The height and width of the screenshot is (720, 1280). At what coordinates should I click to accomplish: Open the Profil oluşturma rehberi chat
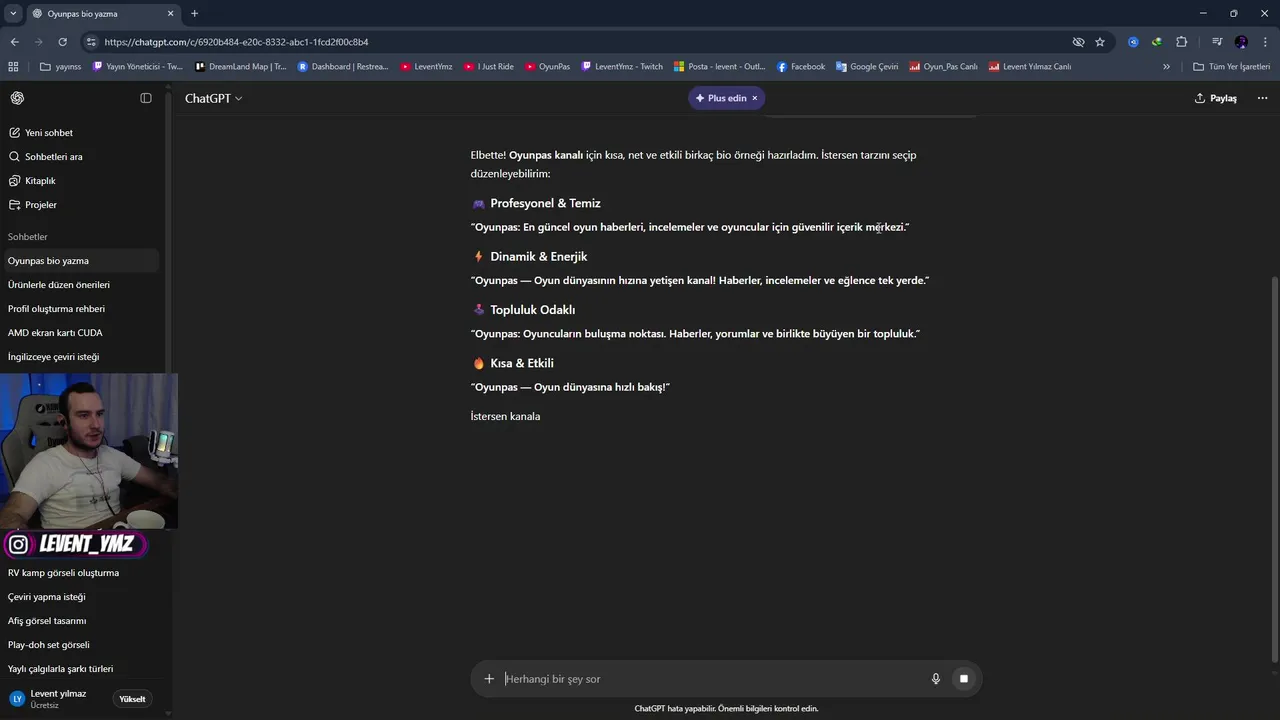(80, 309)
